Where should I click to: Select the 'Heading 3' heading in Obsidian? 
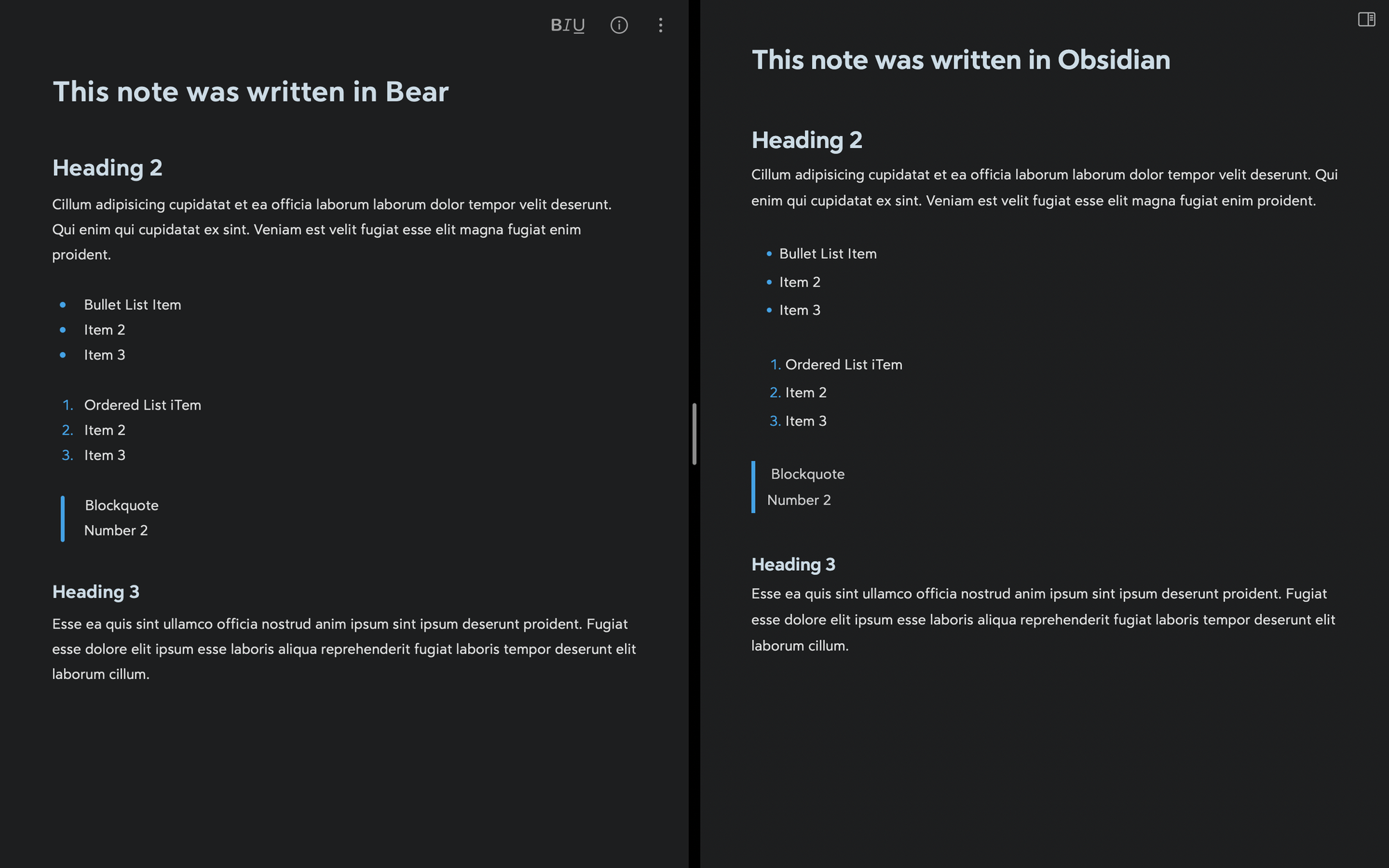pyautogui.click(x=793, y=565)
